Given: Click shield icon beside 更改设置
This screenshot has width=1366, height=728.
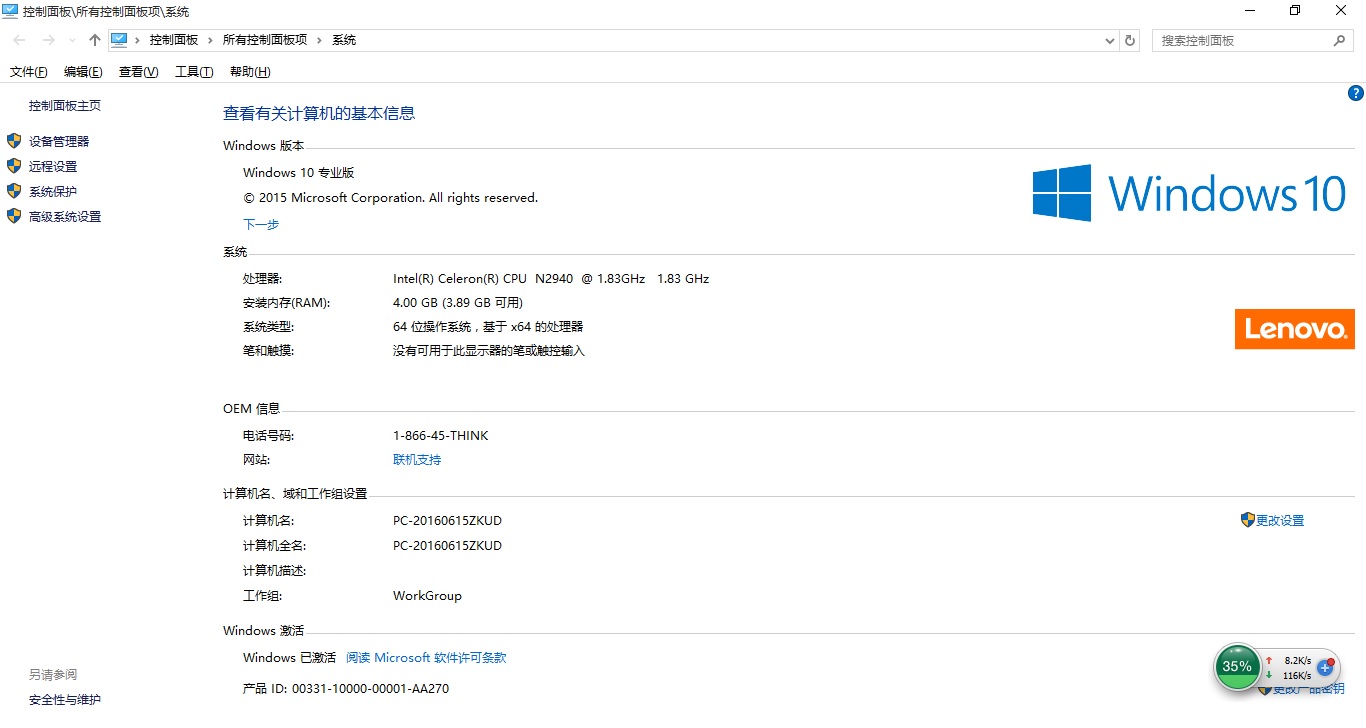Looking at the screenshot, I should click(1248, 520).
